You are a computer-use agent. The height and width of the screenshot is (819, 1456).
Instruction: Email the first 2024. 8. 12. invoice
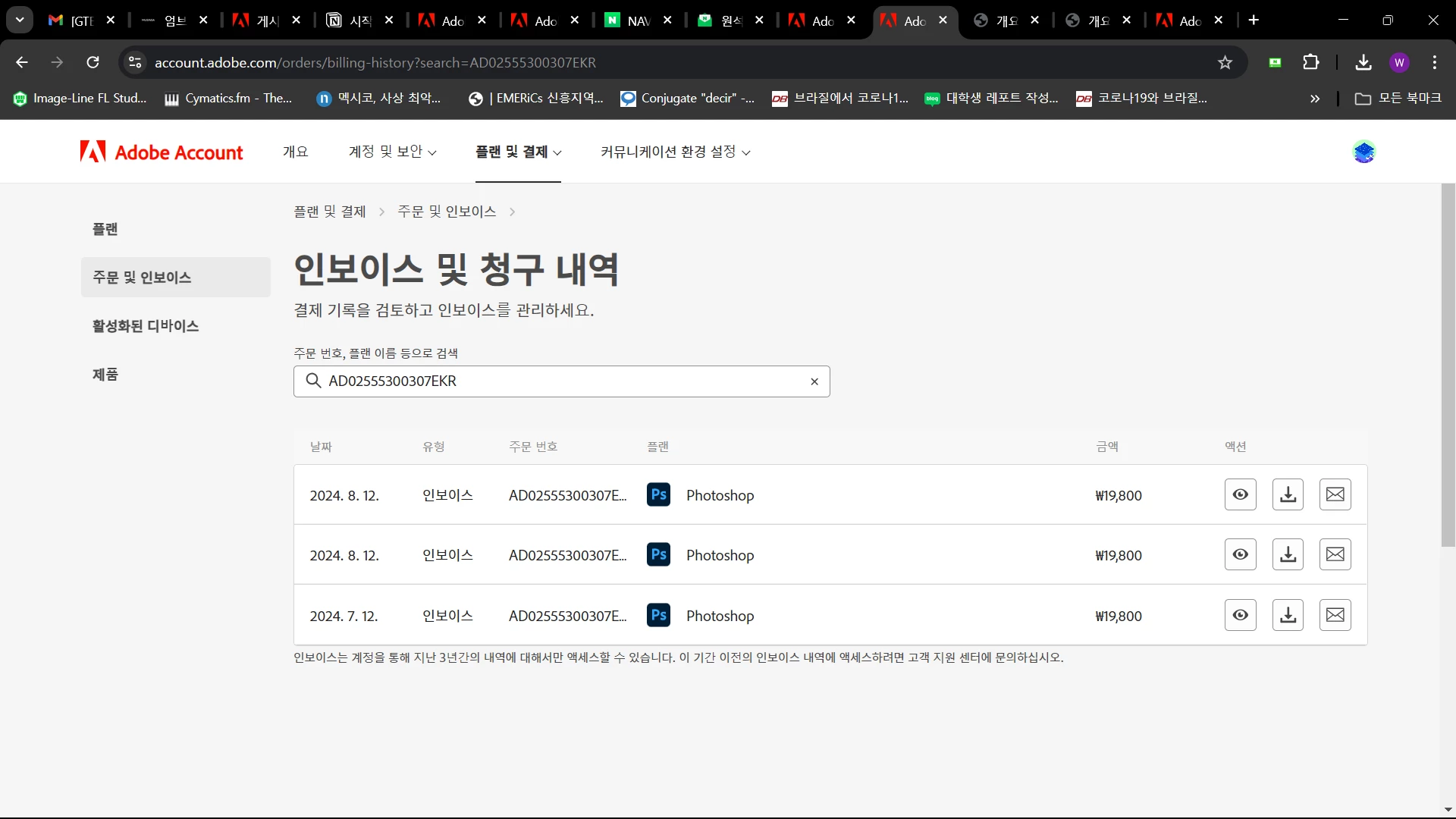pyautogui.click(x=1335, y=494)
